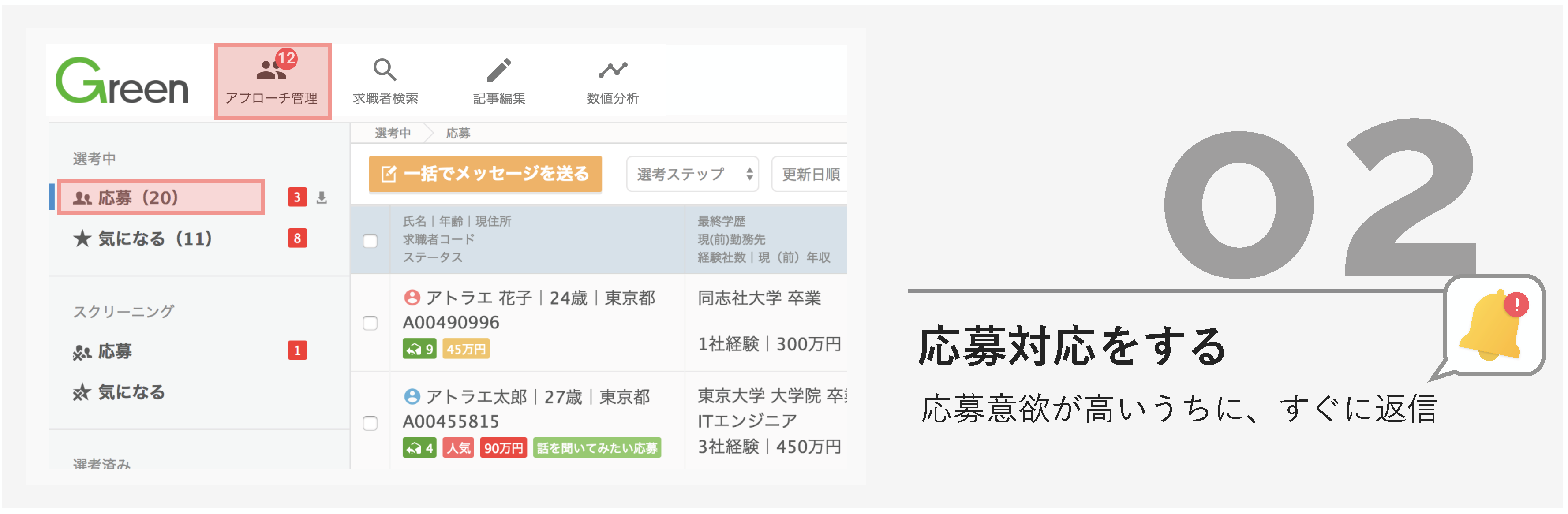Image resolution: width=1568 pixels, height=514 pixels.
Task: Click 一括でメッセージを送る button
Action: click(x=485, y=174)
